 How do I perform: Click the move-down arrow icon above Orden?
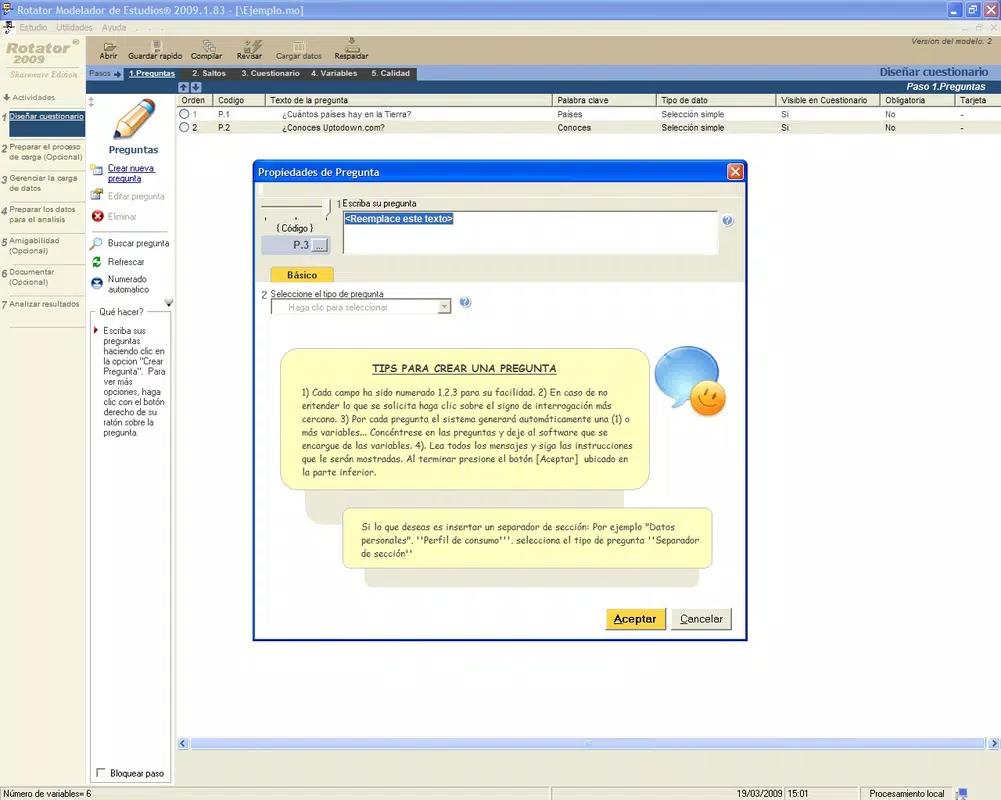click(196, 87)
